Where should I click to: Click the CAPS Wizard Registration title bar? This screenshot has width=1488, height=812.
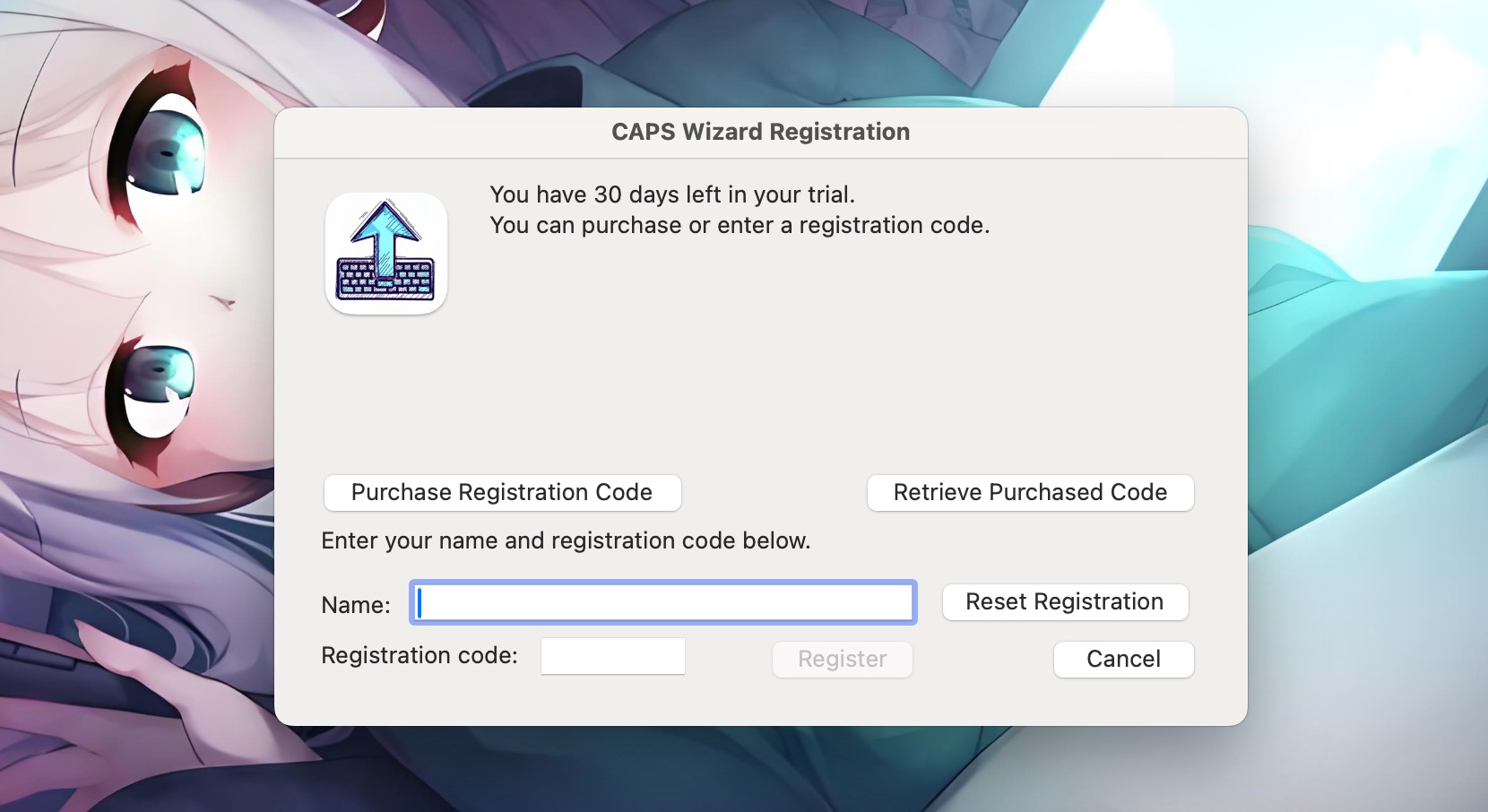click(x=760, y=133)
